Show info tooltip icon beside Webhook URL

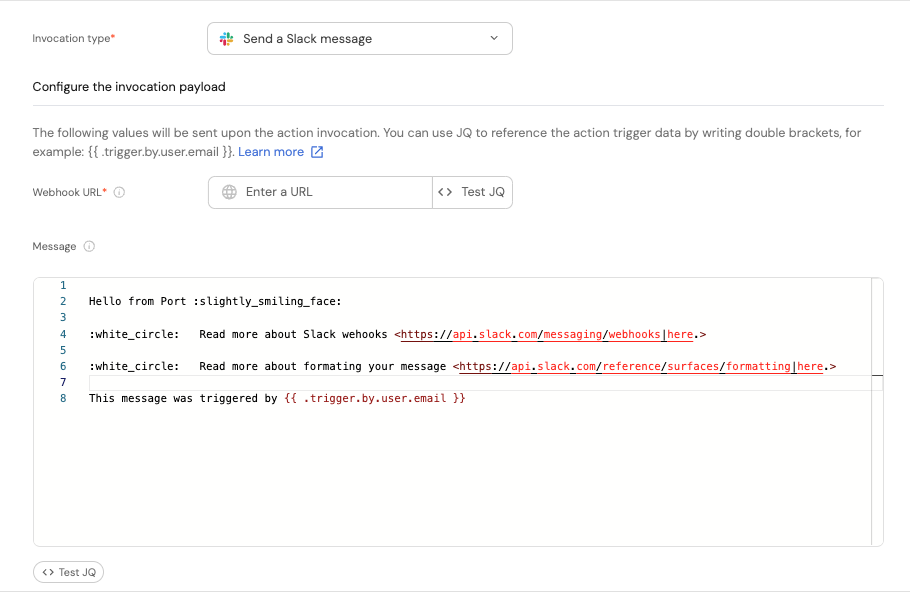pos(120,192)
